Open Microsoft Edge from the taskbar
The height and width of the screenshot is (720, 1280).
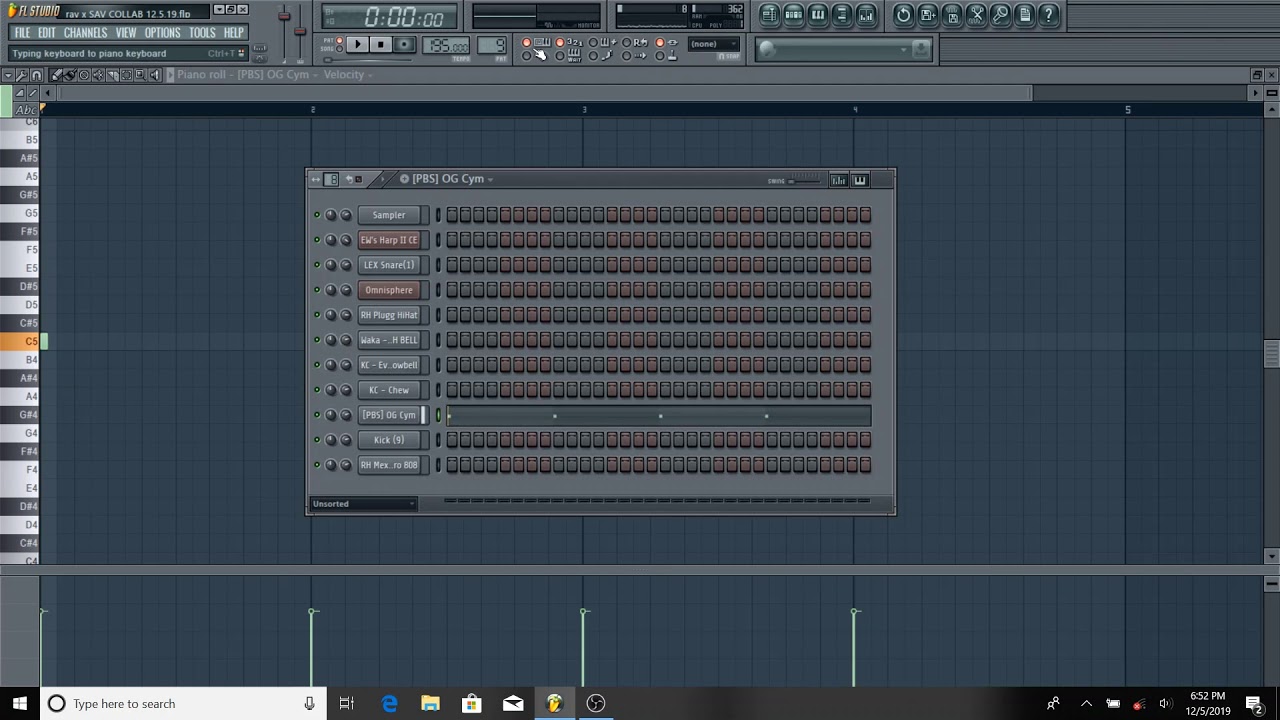pos(389,703)
